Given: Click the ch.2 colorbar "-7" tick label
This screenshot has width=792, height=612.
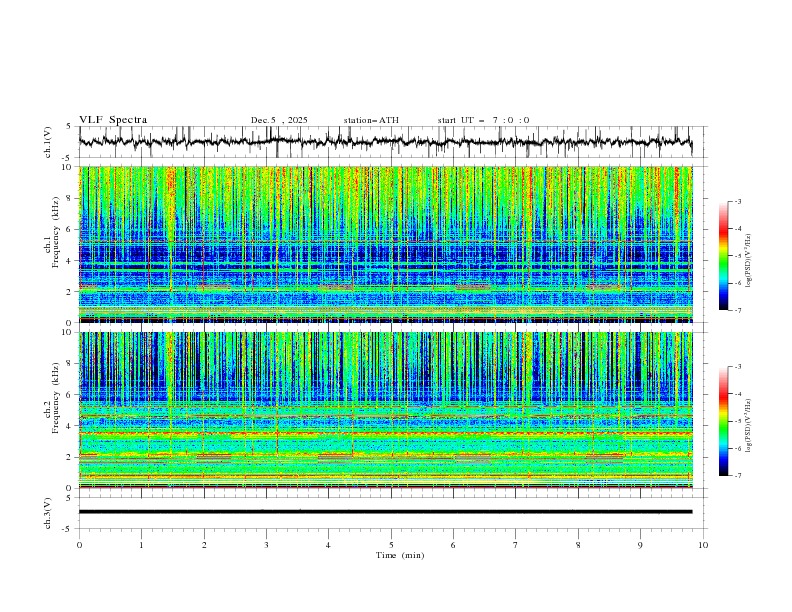Looking at the screenshot, I should pyautogui.click(x=738, y=476).
